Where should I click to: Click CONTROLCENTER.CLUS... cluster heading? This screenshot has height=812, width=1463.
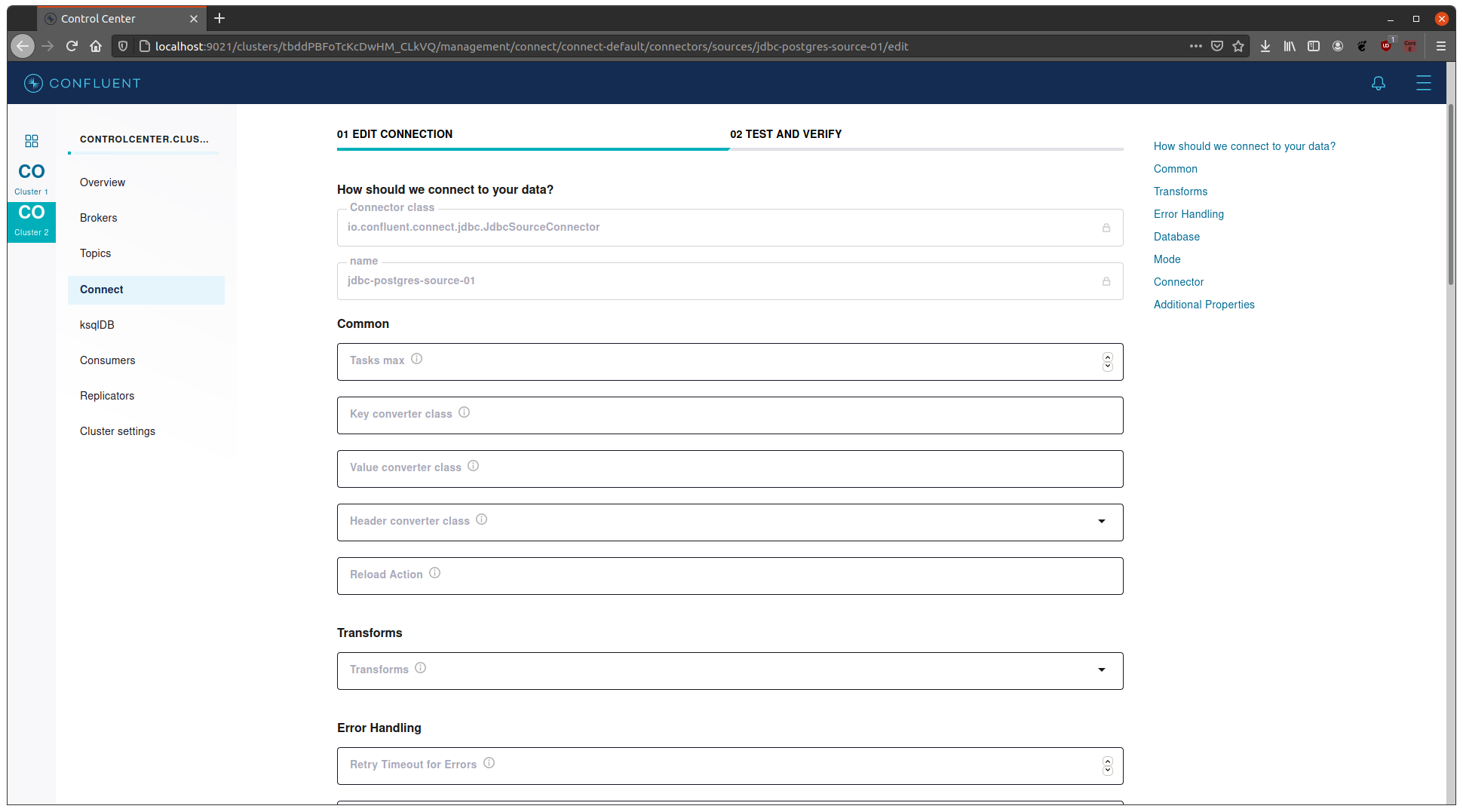tap(144, 139)
